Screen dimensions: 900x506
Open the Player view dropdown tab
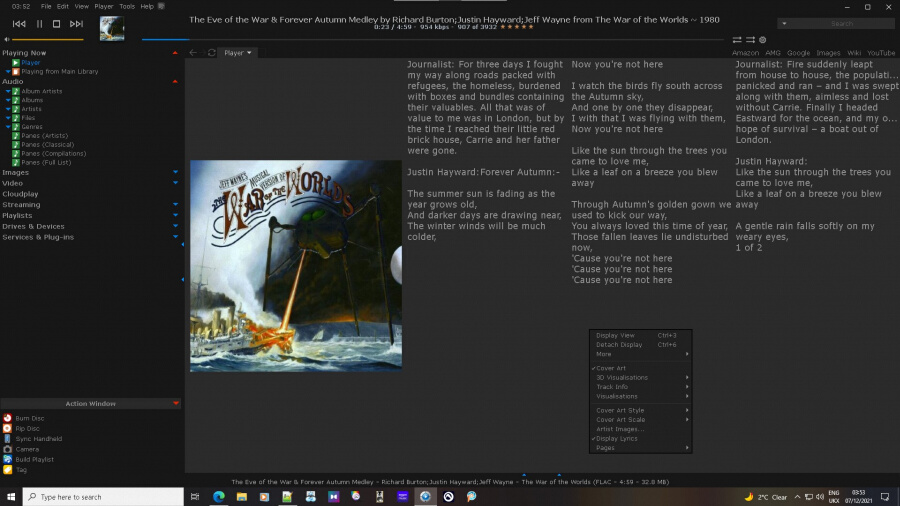(237, 52)
